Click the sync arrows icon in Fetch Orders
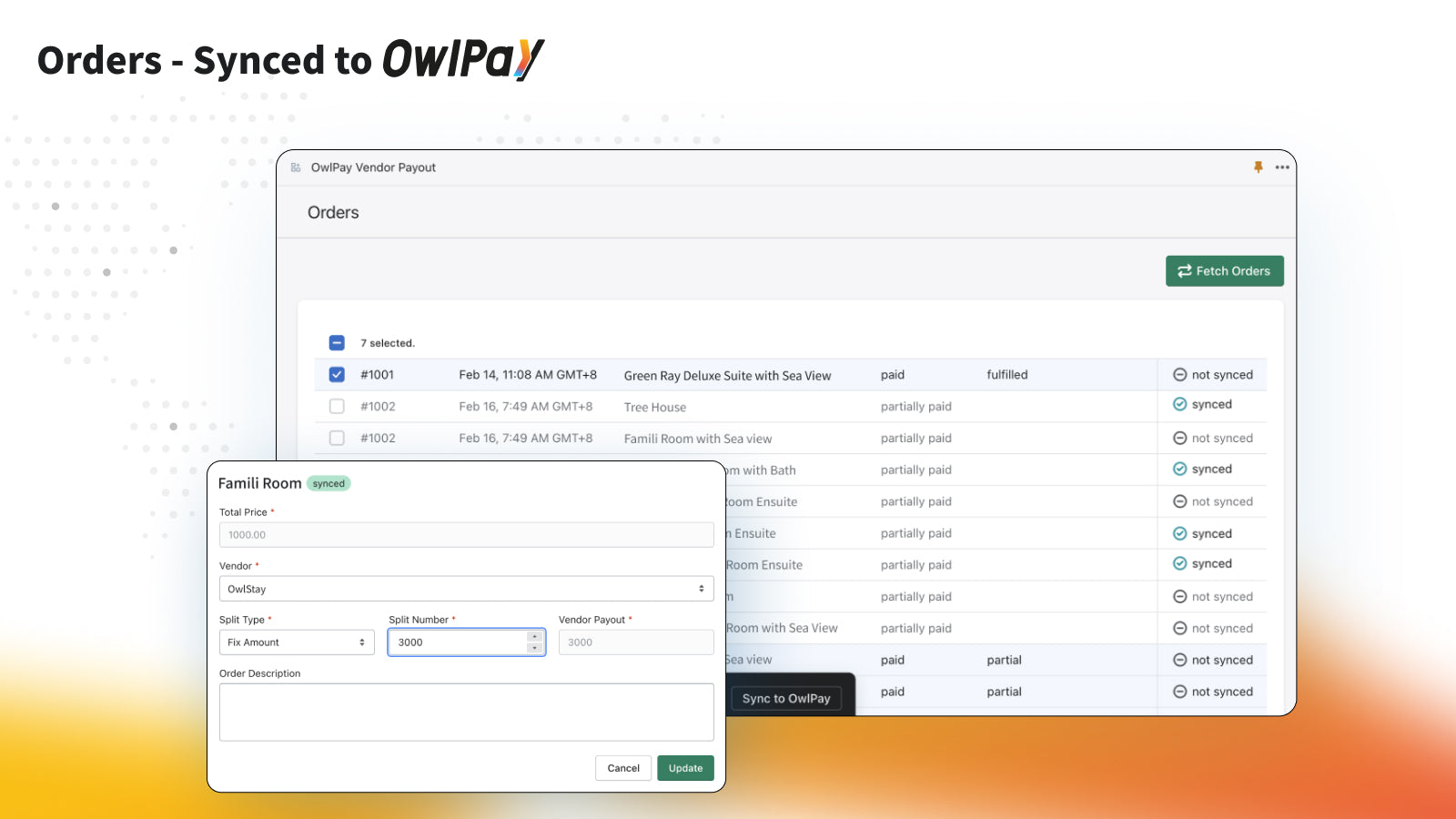1456x819 pixels. coord(1184,270)
